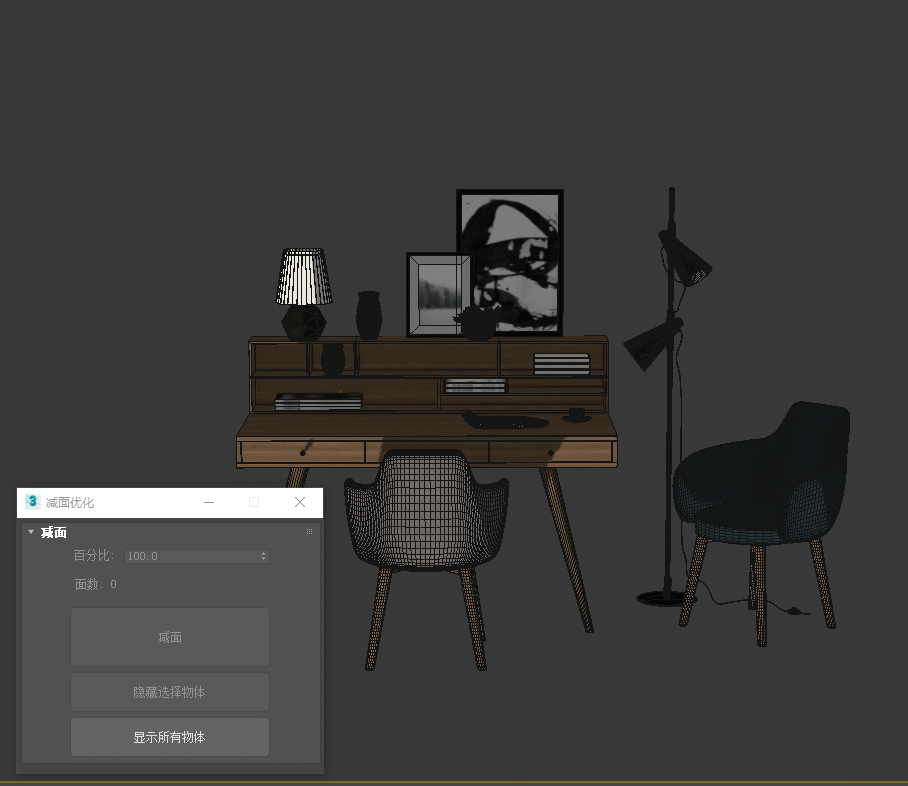The image size is (908, 786).
Task: Collapse the 减面 rollout triangle
Action: (x=31, y=532)
